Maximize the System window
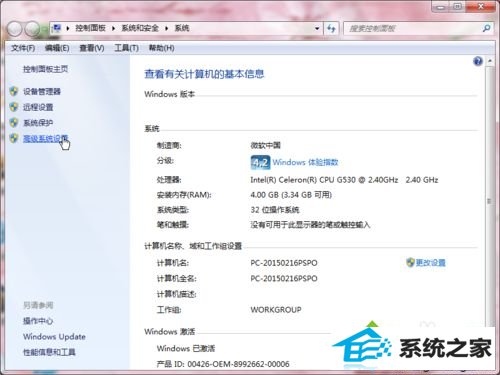The width and height of the screenshot is (500, 375). click(x=457, y=7)
